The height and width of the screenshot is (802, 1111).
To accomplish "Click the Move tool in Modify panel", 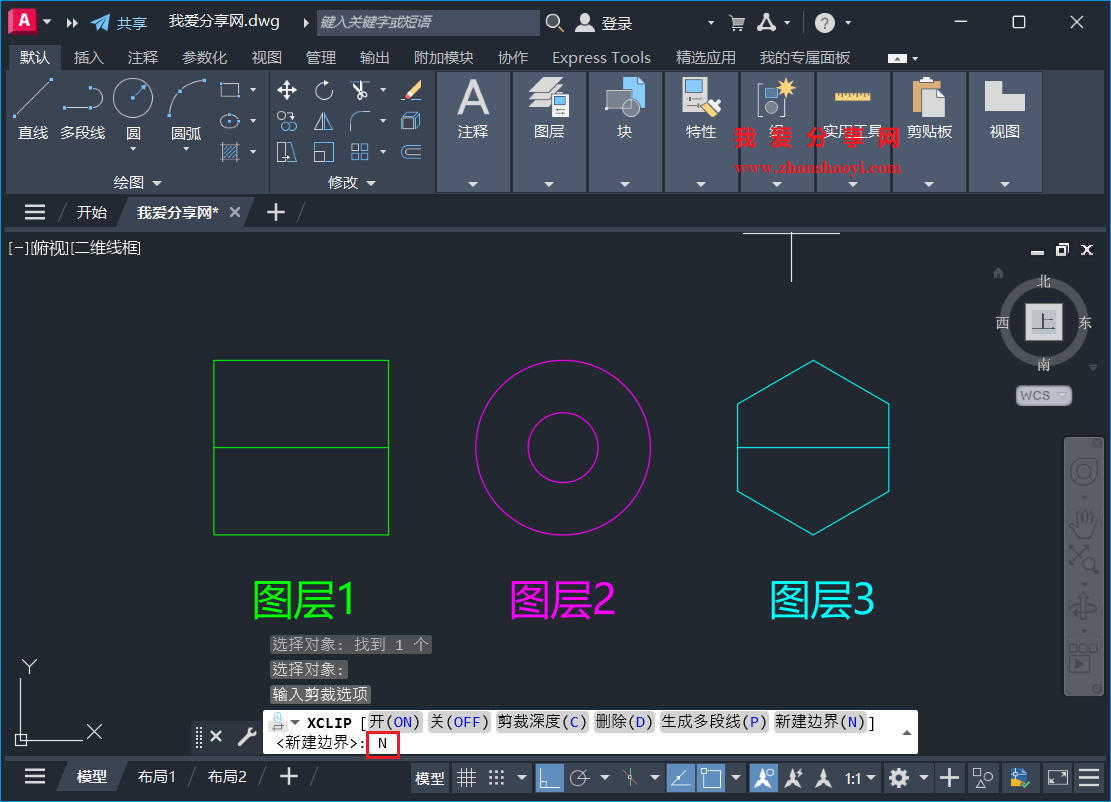I will point(287,90).
